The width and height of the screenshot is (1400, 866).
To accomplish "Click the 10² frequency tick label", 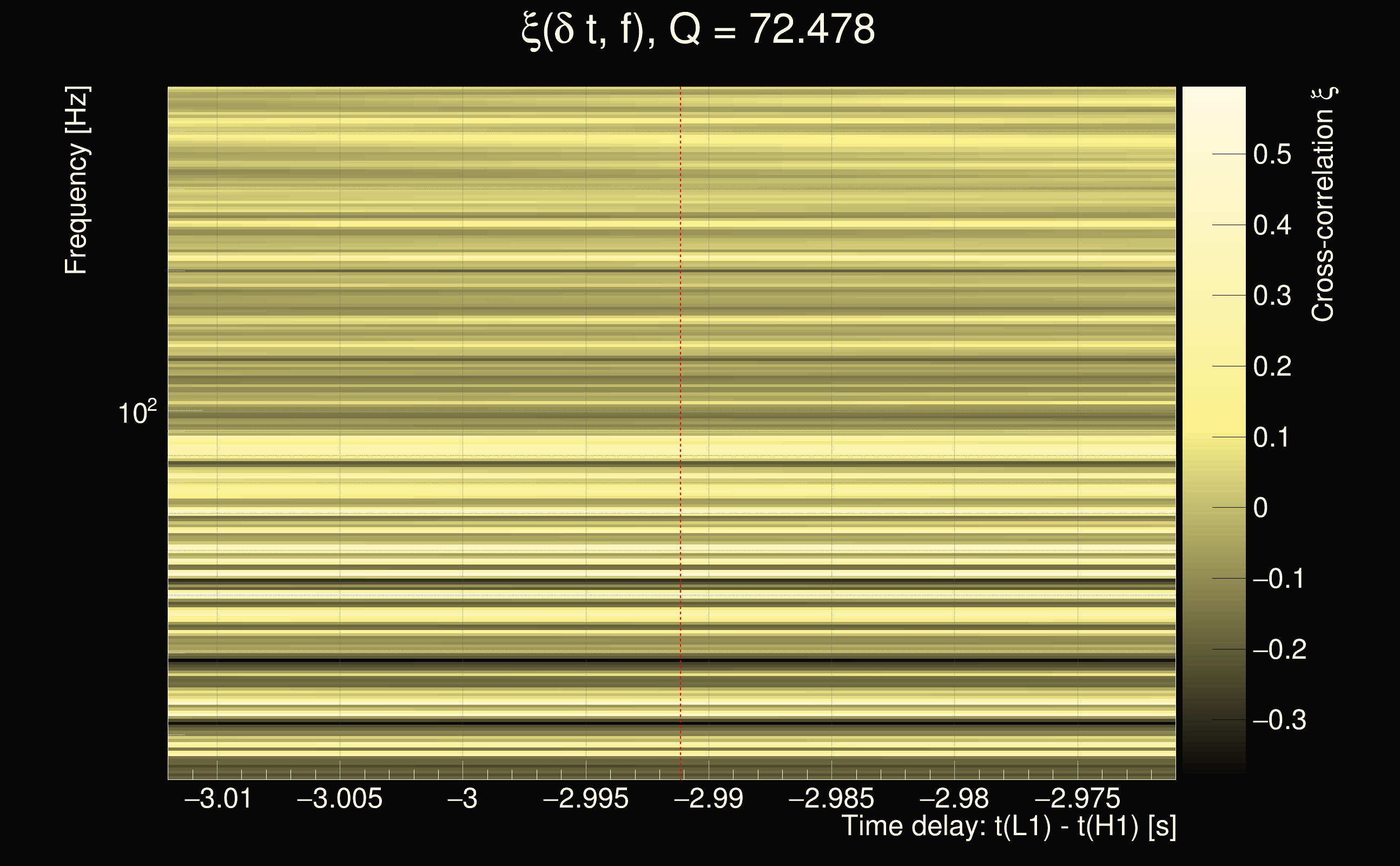I will [x=137, y=412].
